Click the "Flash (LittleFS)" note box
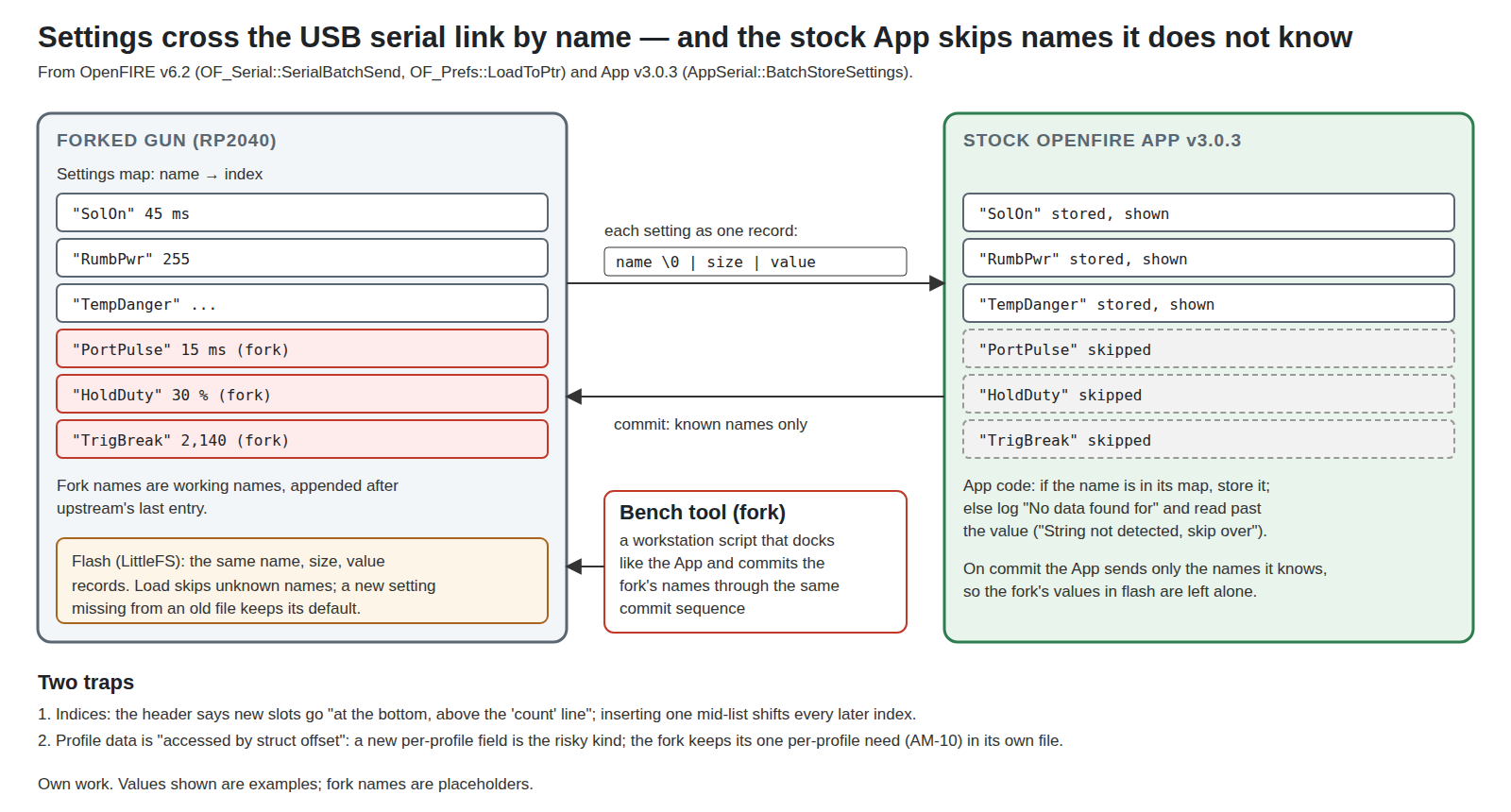Viewport: 1511px width, 812px height. pos(302,581)
